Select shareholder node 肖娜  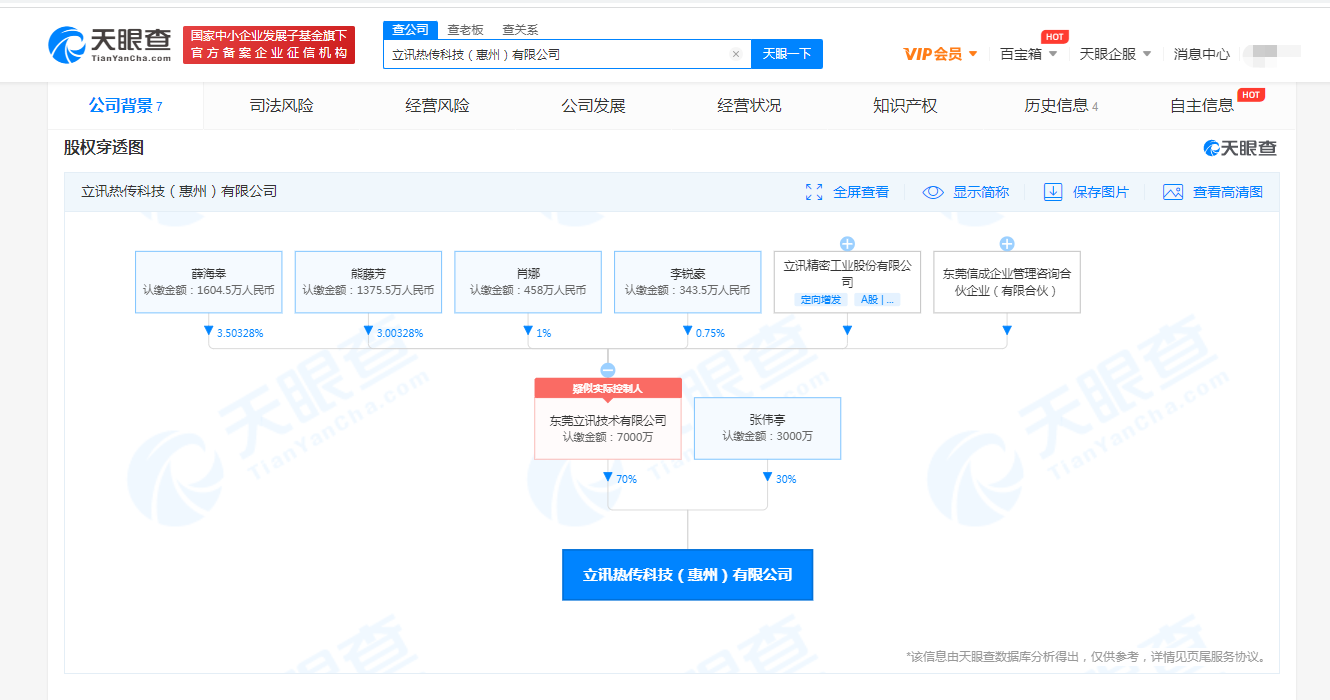click(528, 282)
